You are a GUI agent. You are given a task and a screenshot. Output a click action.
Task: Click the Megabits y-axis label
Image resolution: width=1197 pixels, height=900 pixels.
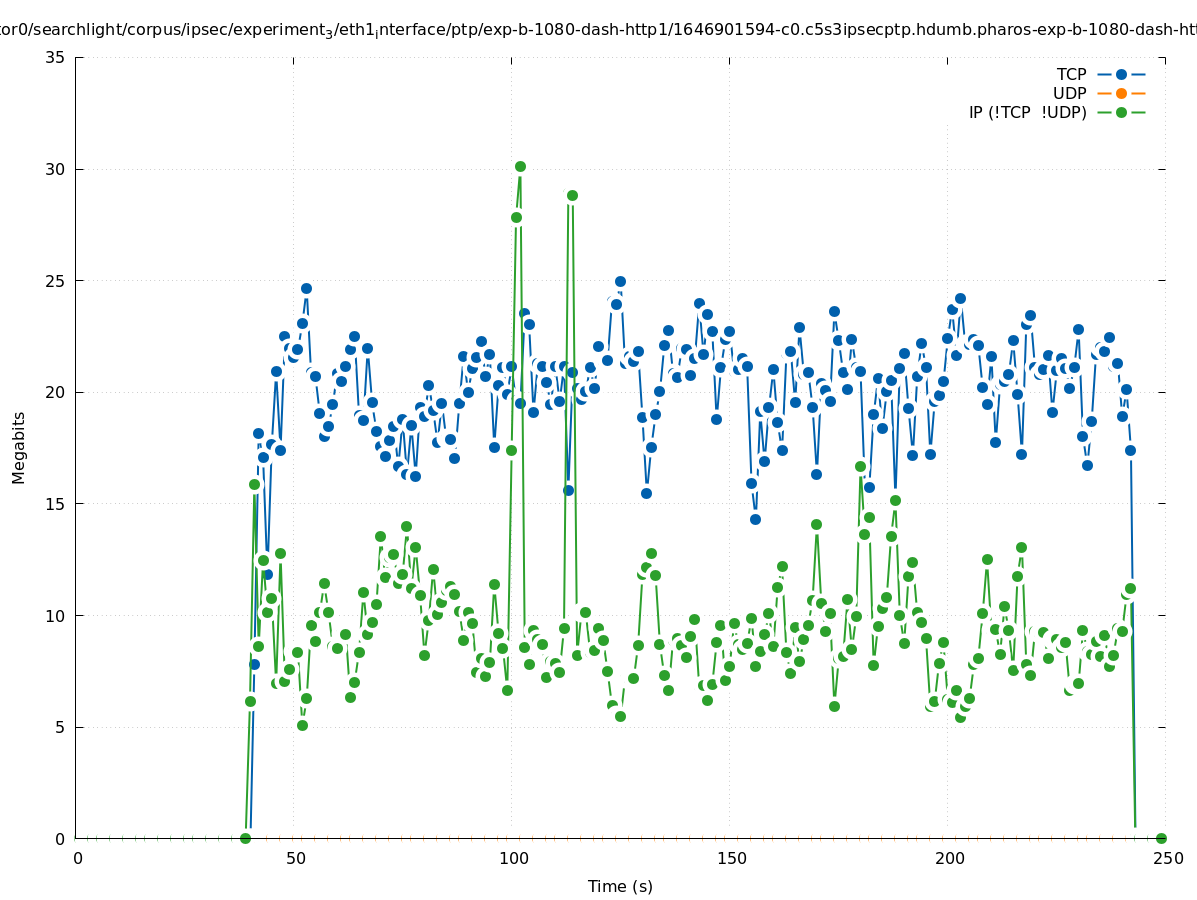pyautogui.click(x=19, y=447)
